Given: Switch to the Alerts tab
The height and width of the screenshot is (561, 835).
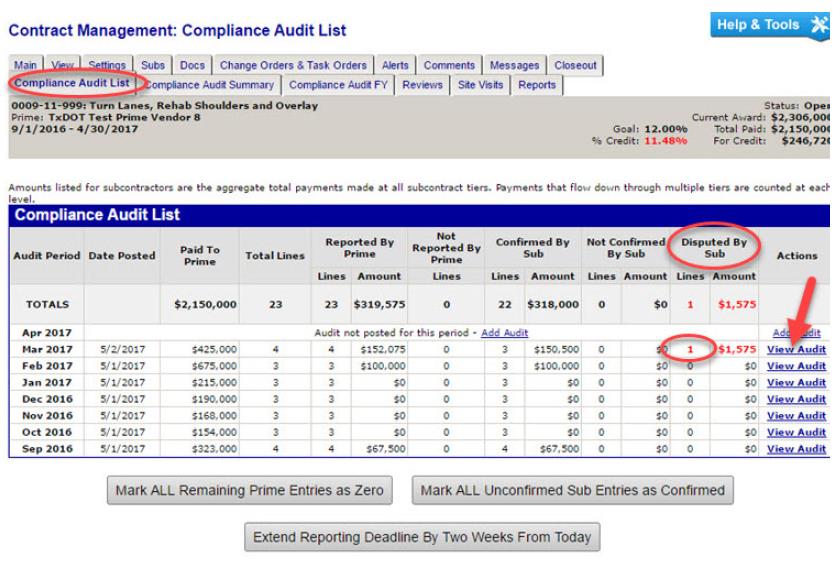Looking at the screenshot, I should tap(395, 66).
